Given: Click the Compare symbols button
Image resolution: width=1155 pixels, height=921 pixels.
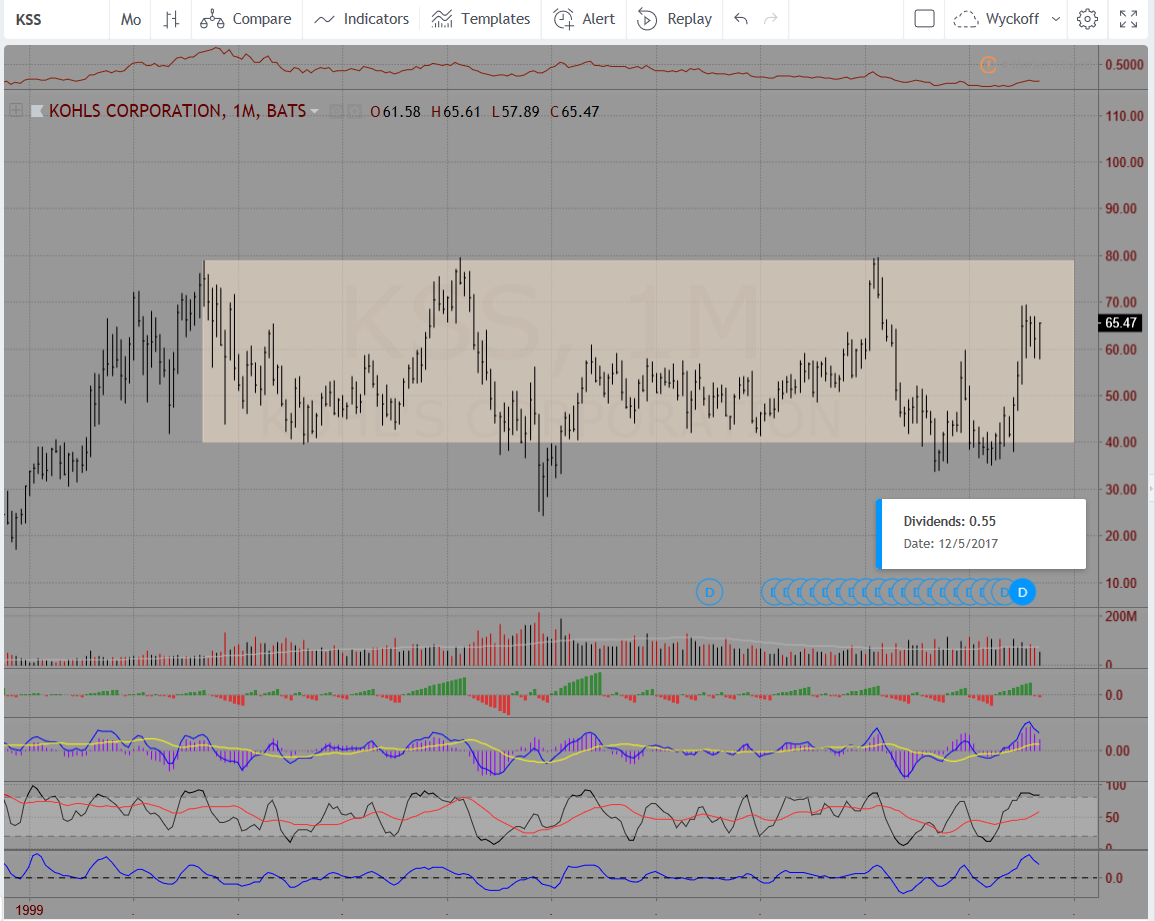Looking at the screenshot, I should click(x=246, y=19).
